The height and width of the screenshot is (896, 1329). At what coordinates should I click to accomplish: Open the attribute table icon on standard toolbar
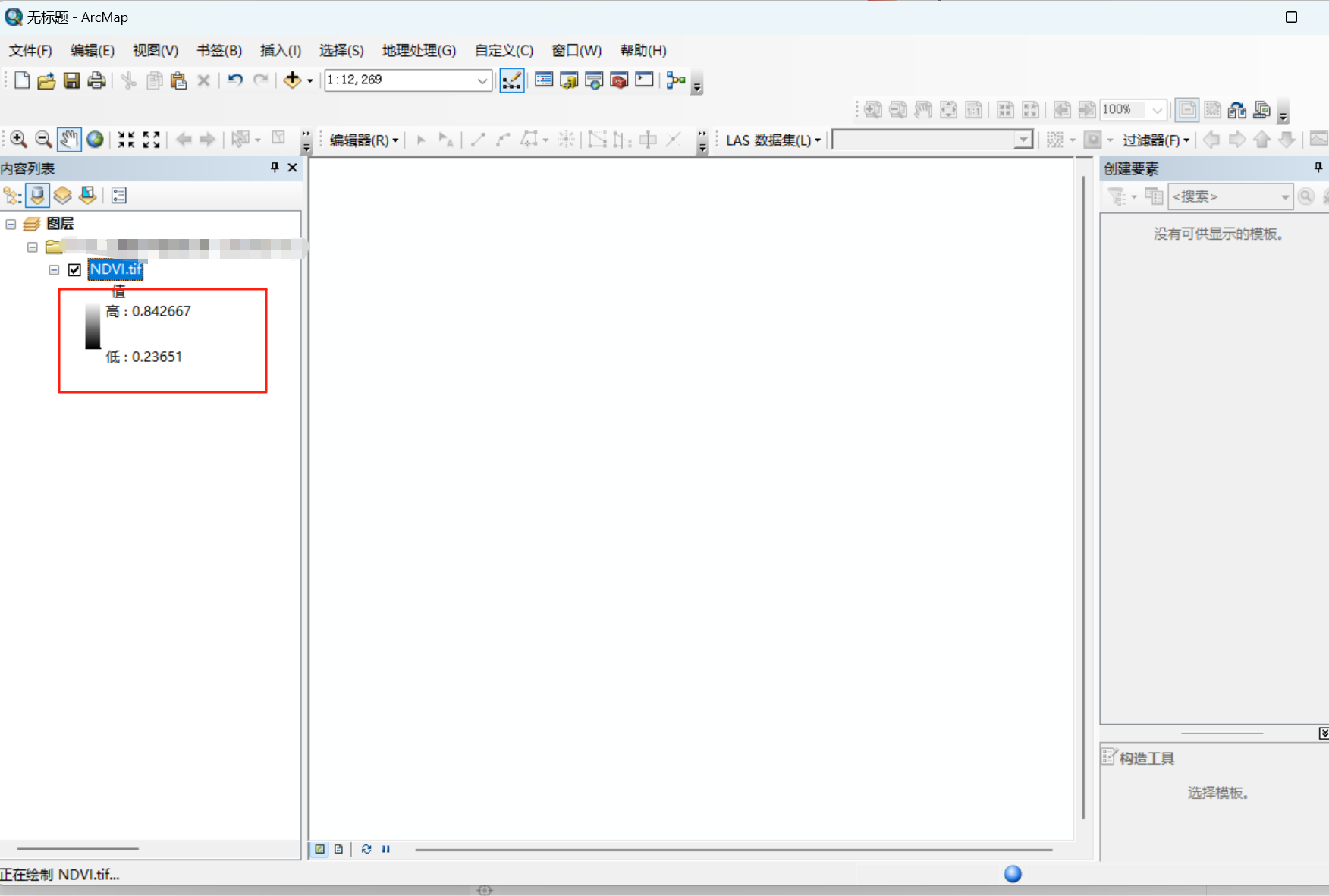544,80
